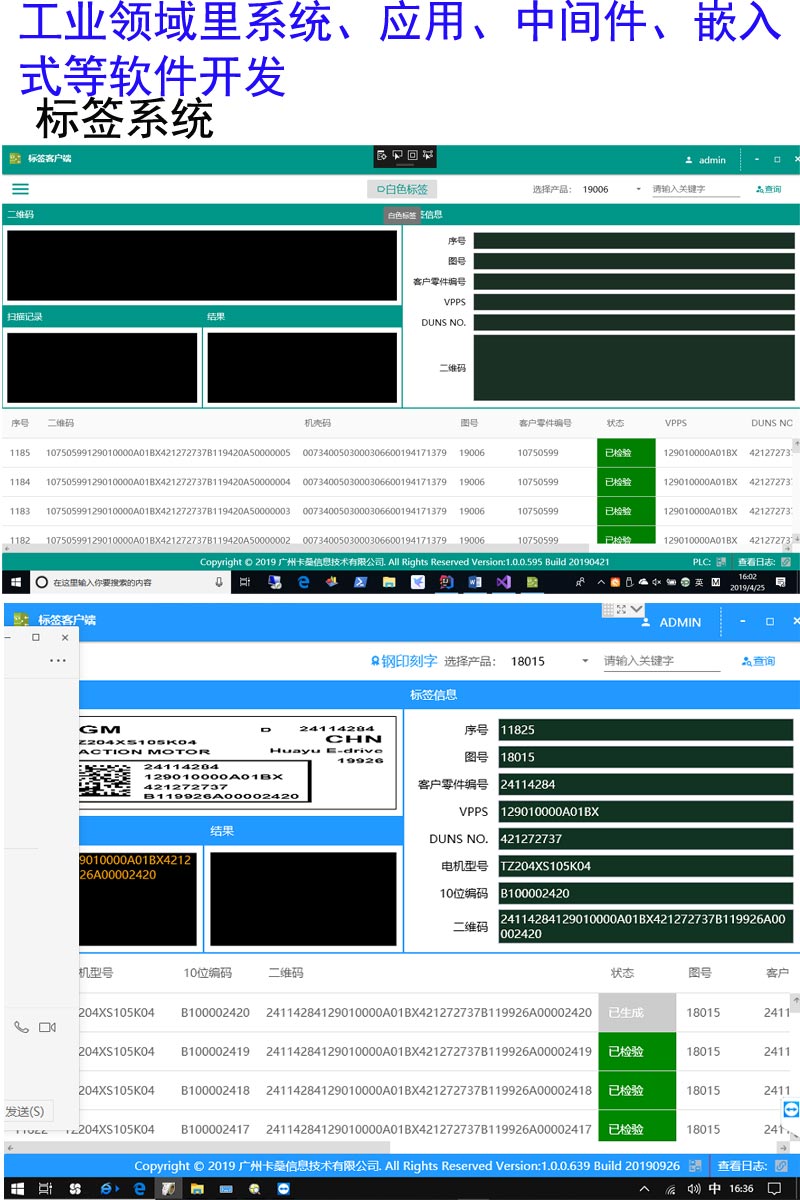Screen dimensions: 800x1200
Task: Click the blue window's 查询 search button
Action: (758, 661)
